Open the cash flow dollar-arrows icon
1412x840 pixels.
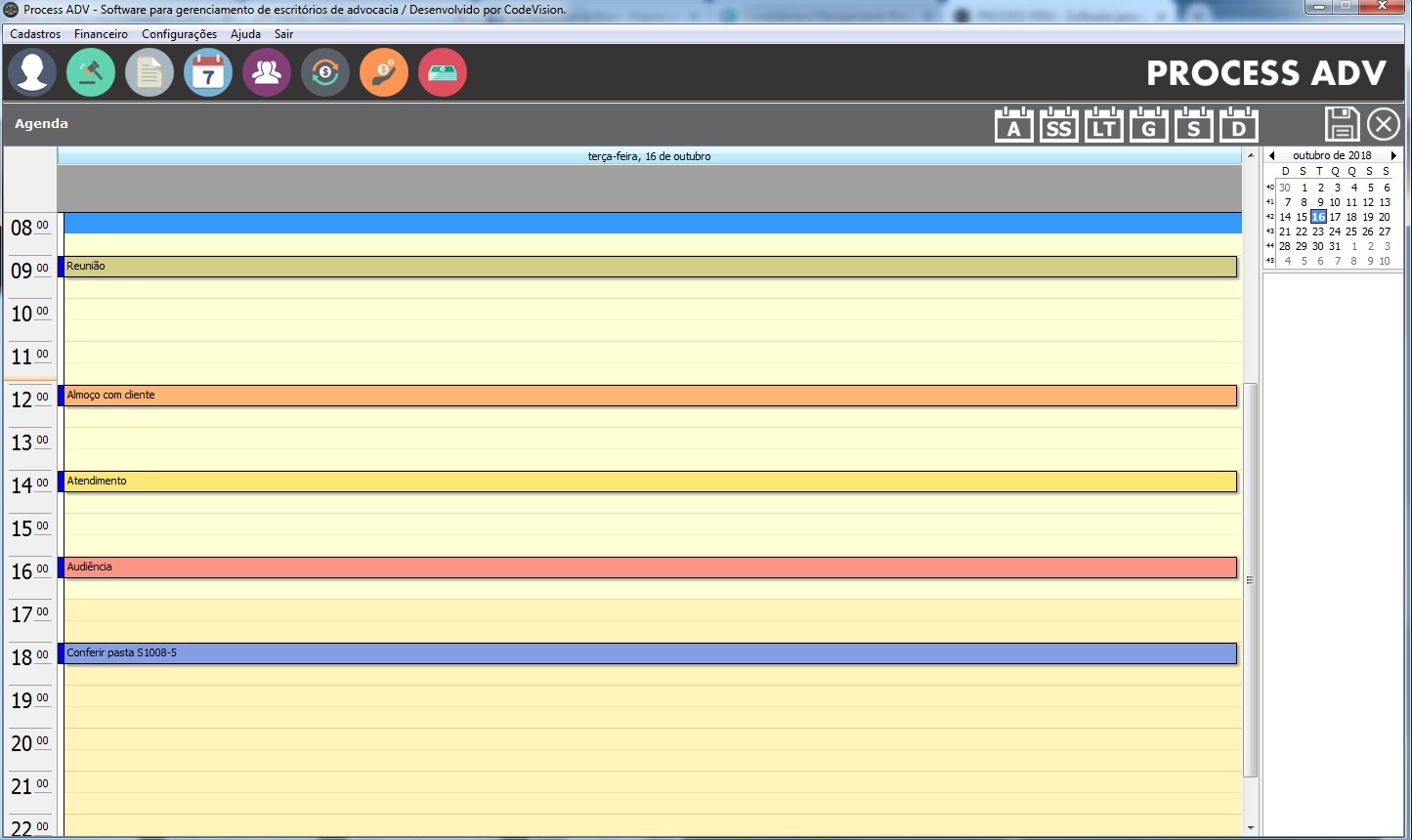325,73
